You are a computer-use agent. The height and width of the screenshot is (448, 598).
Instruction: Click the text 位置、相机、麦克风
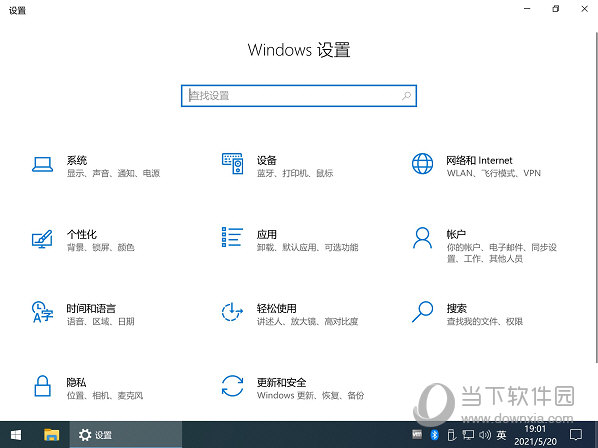105,395
